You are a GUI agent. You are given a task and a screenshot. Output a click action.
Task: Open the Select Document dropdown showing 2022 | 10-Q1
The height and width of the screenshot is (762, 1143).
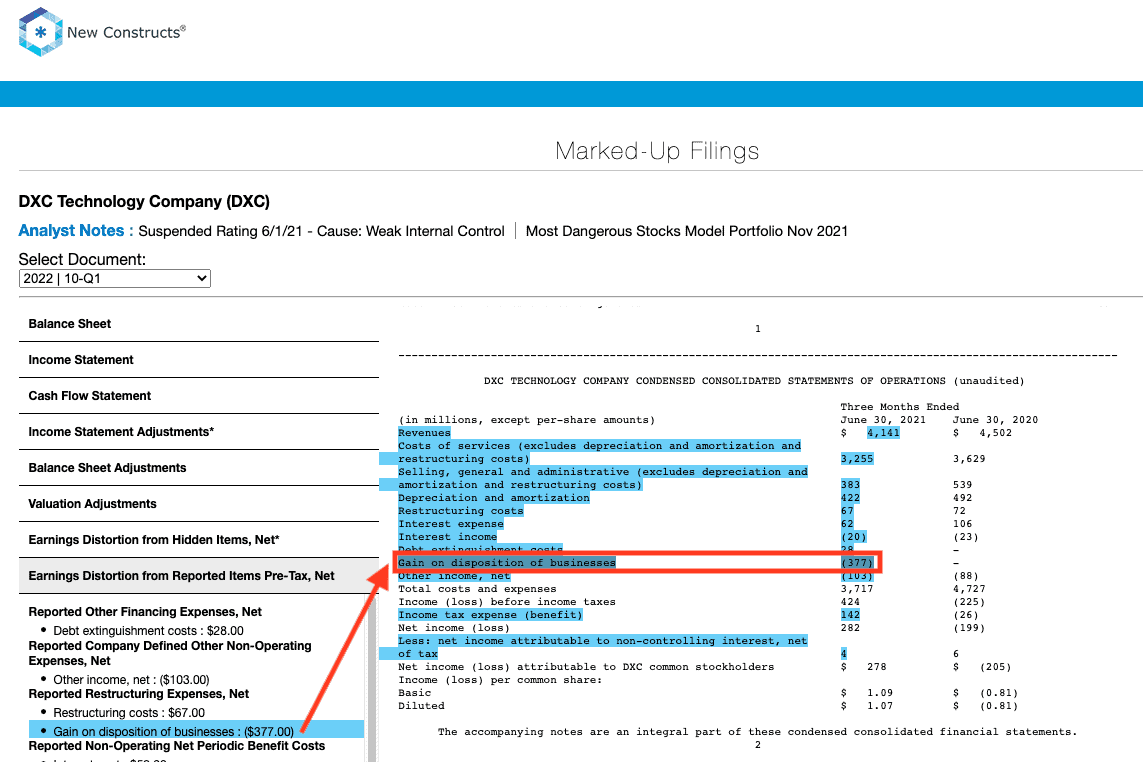pos(114,279)
